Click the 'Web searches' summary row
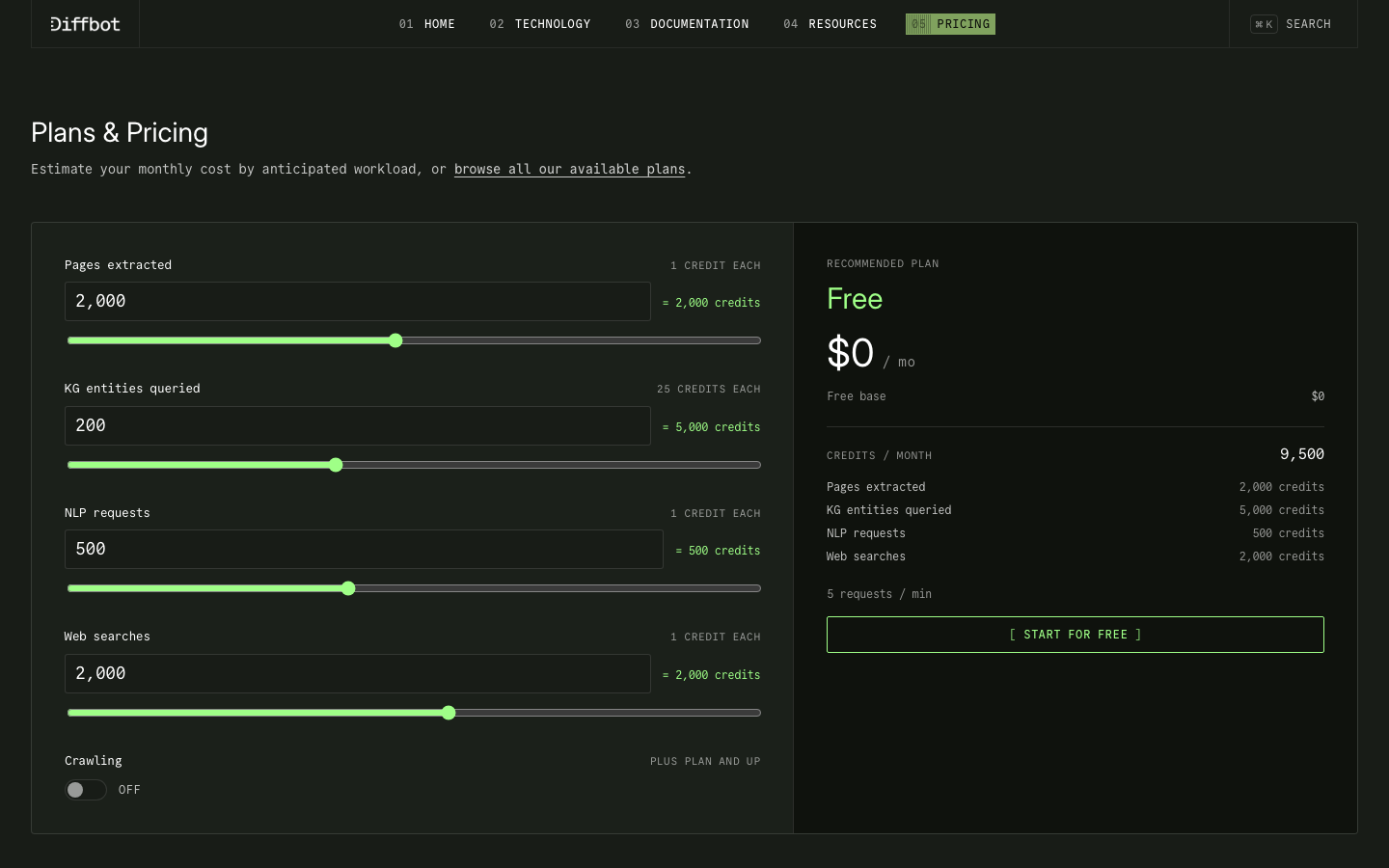This screenshot has width=1389, height=868. 1076,556
